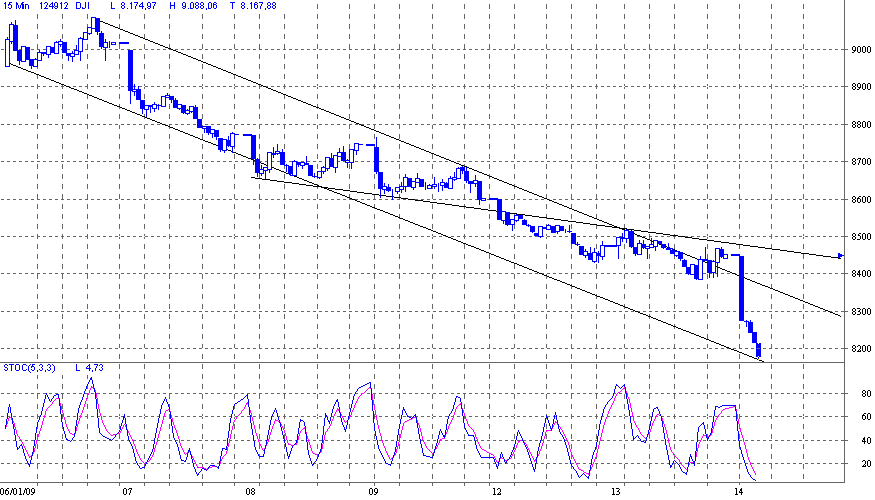Click the 8900 price axis label
Viewport: 875px width, 500px height.
[861, 87]
